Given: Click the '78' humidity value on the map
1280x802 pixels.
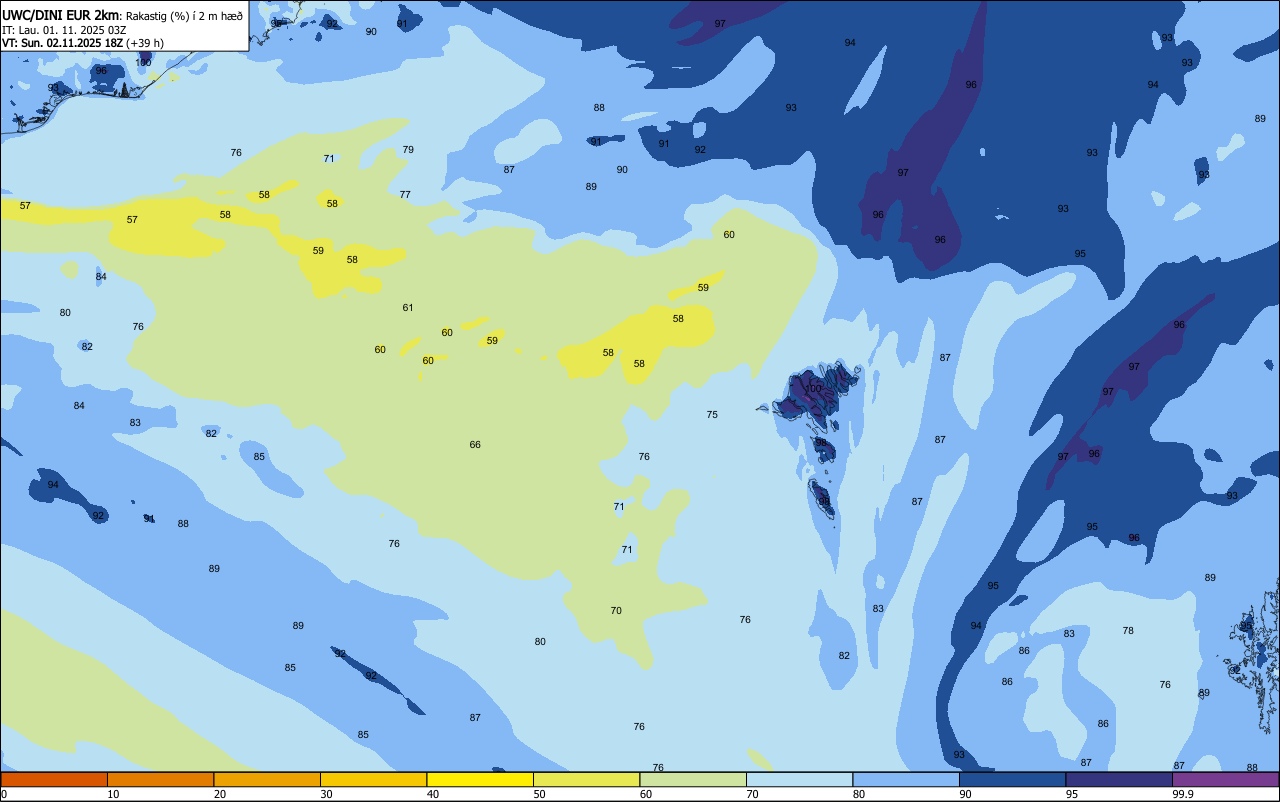Looking at the screenshot, I should click(1128, 630).
